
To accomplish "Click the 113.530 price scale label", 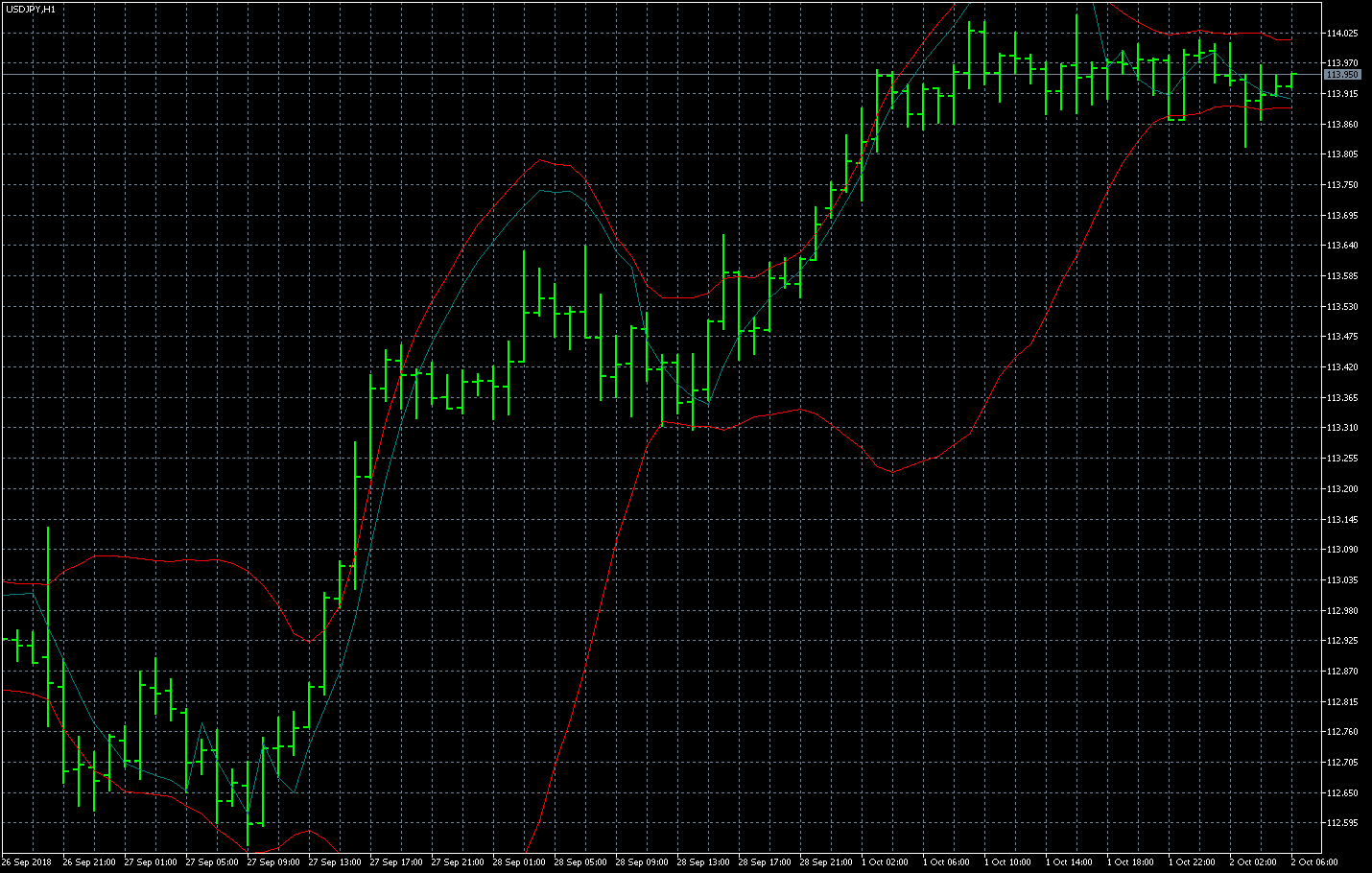I will tap(1342, 307).
